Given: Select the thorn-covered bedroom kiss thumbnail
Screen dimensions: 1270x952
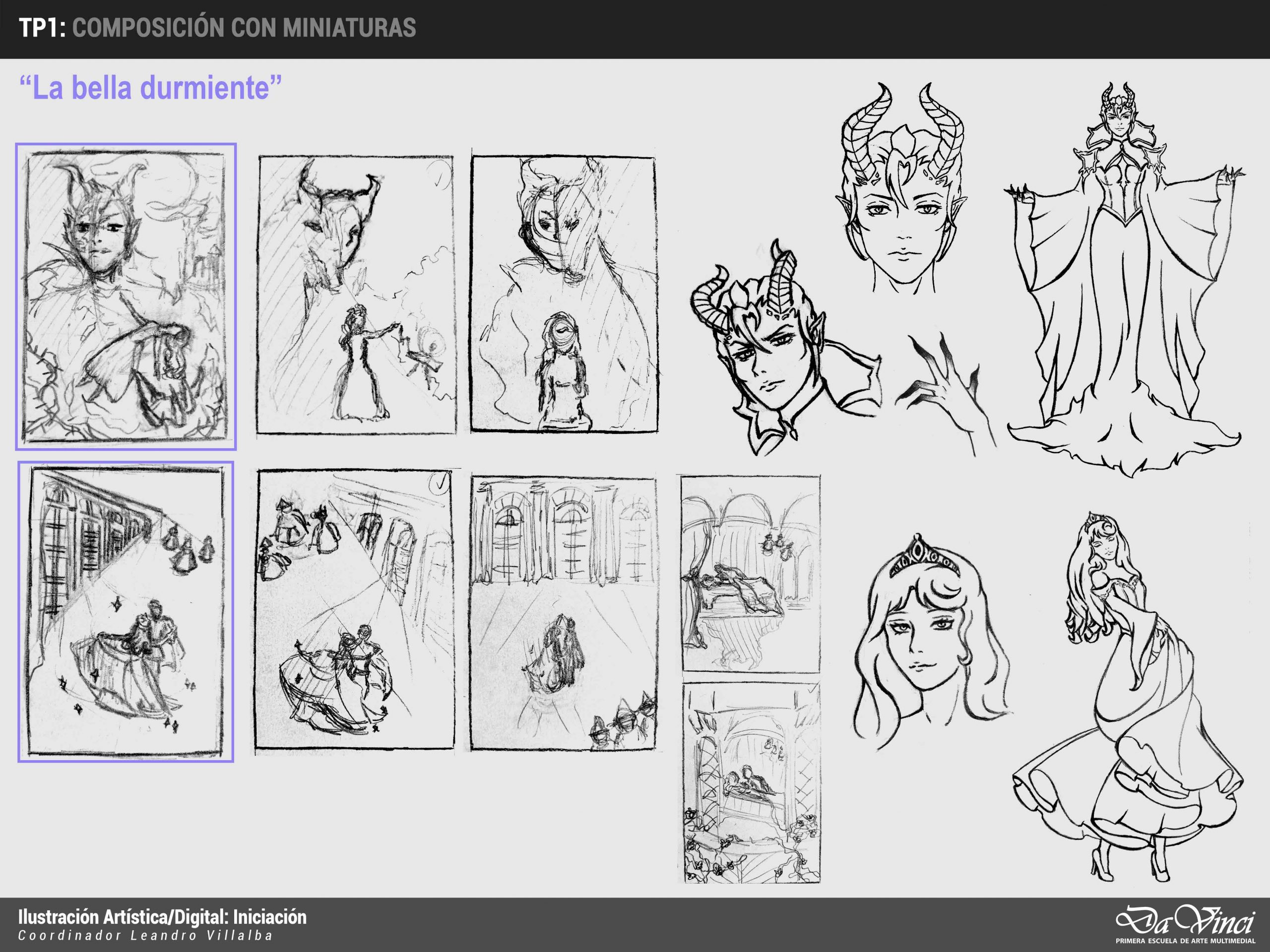Looking at the screenshot, I should pos(752,783).
